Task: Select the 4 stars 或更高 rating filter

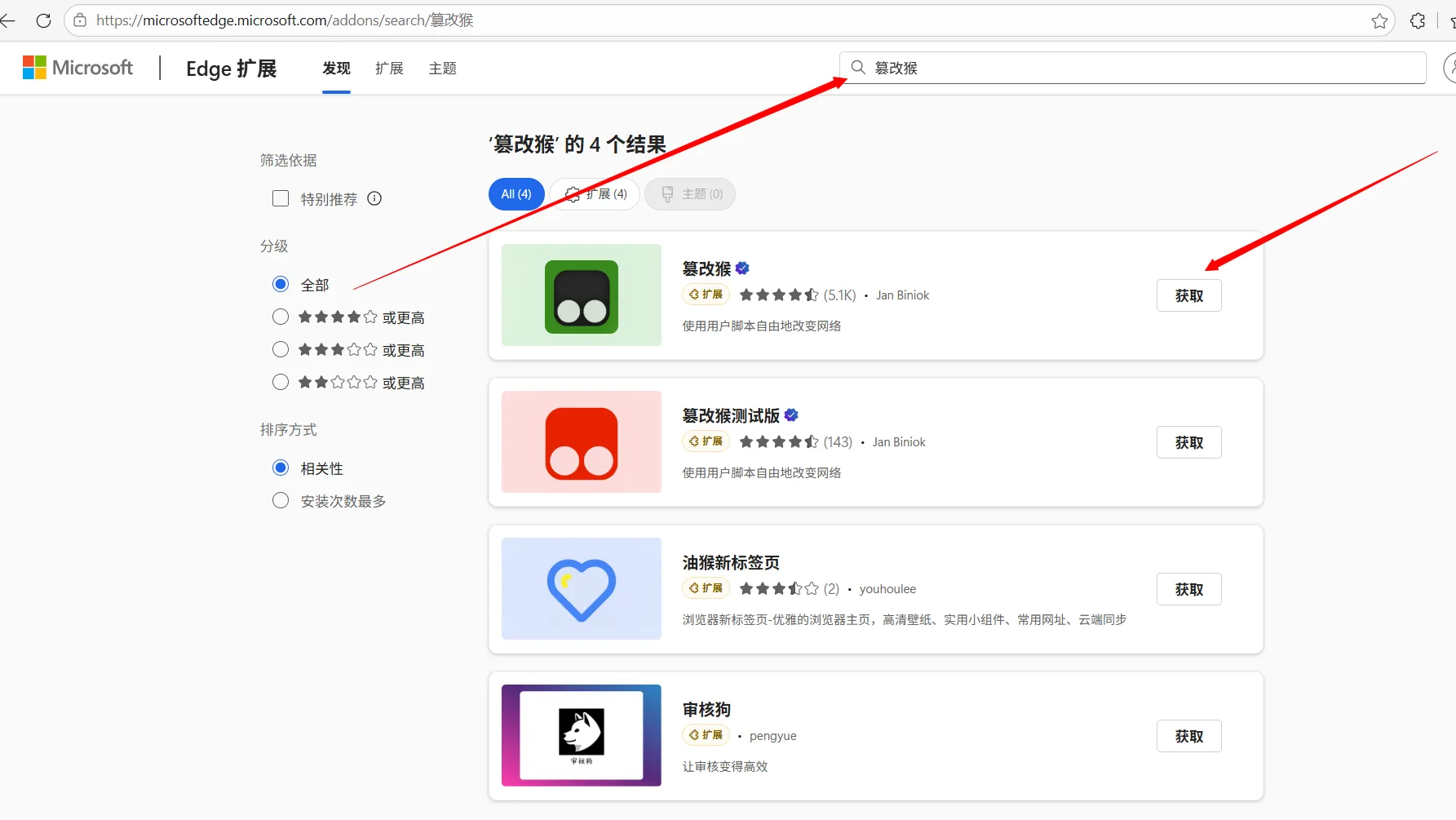Action: 280,317
